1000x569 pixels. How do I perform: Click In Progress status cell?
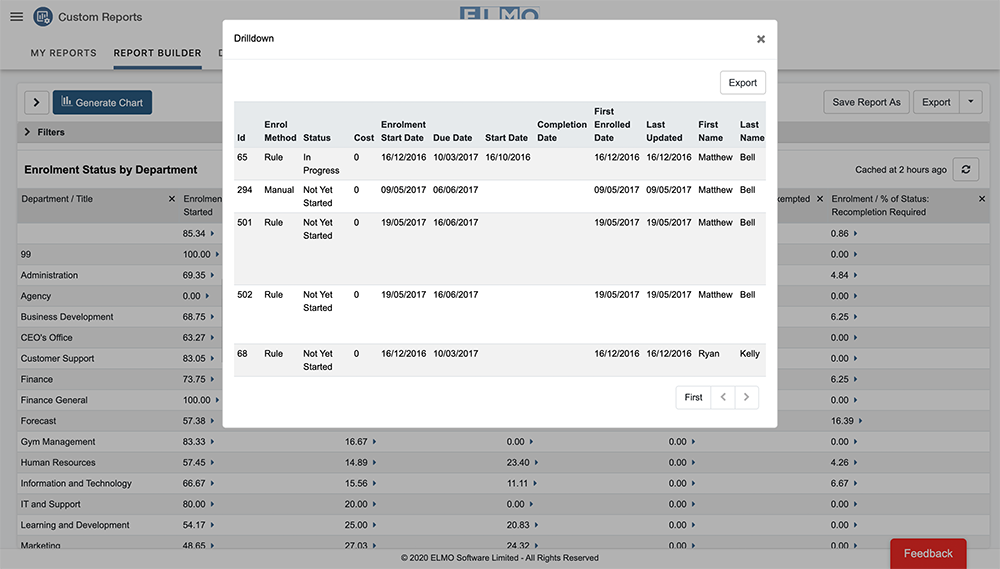coord(321,164)
